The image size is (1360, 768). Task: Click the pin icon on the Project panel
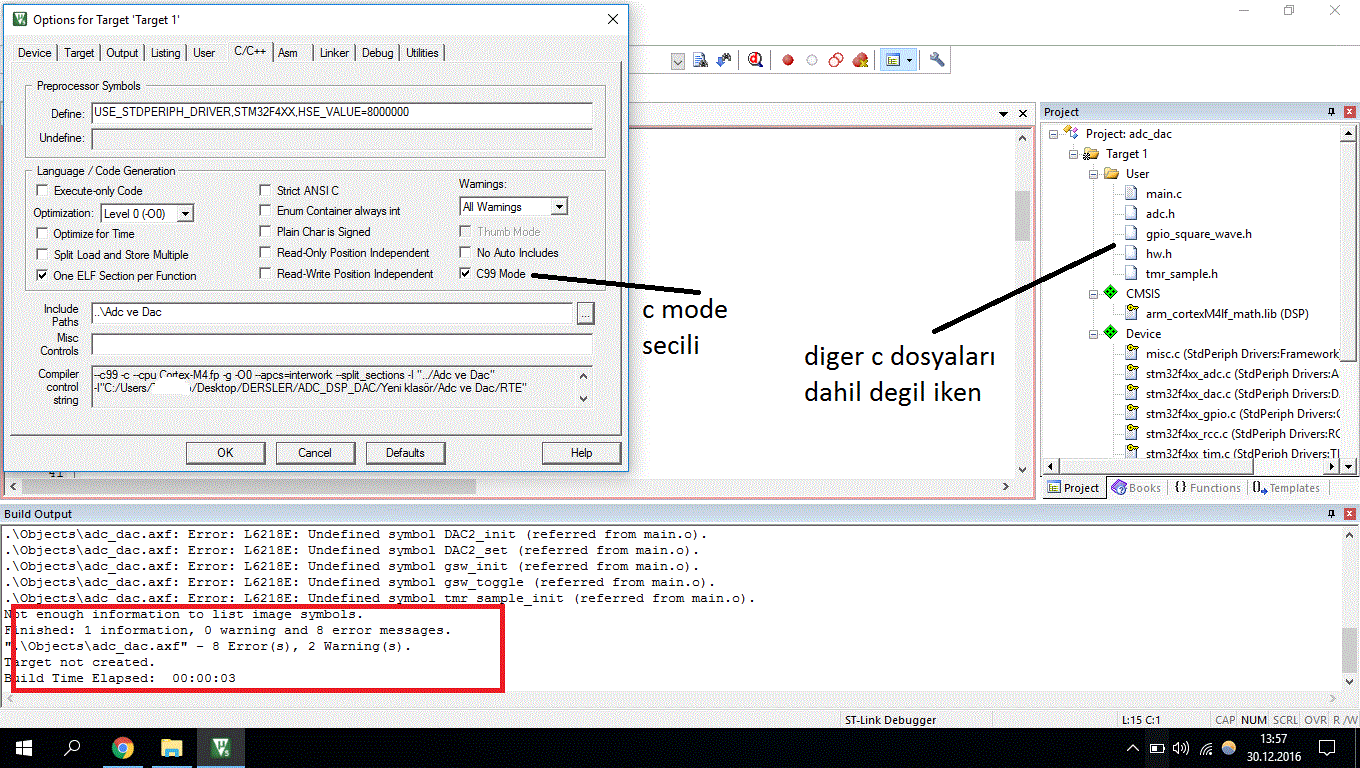1331,112
